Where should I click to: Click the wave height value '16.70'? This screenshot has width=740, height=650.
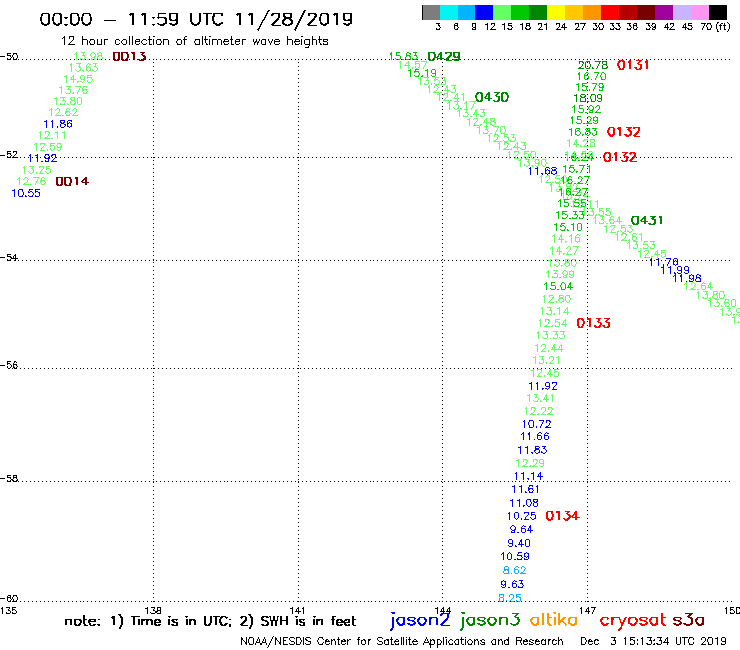tap(591, 76)
